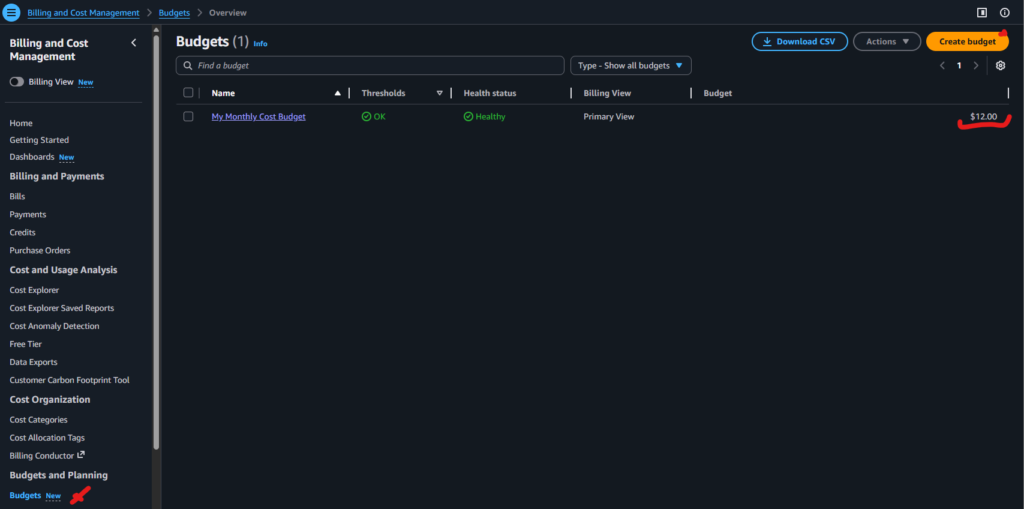This screenshot has width=1024, height=509.
Task: Open Cost Explorer in the sidebar
Action: click(x=34, y=290)
